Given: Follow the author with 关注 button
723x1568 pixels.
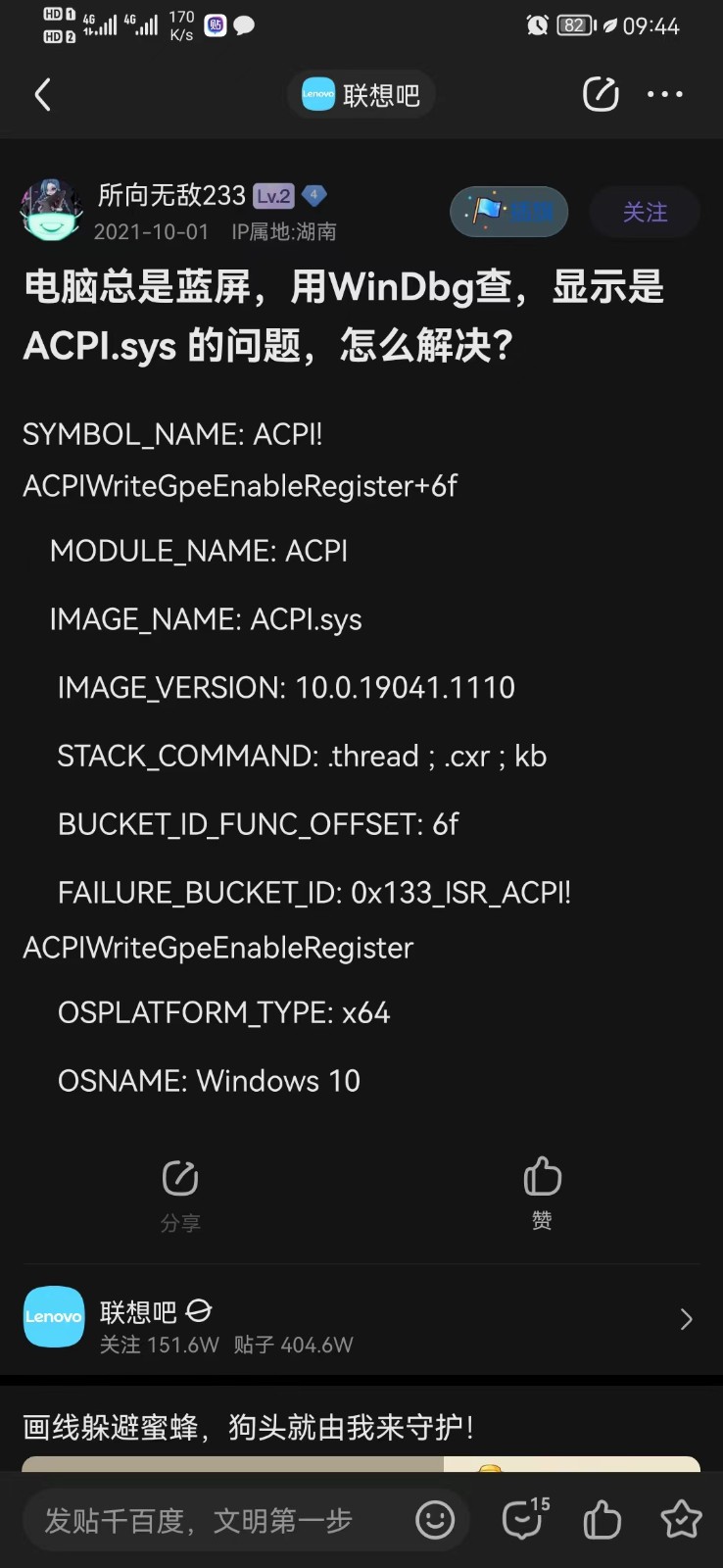Looking at the screenshot, I should click(645, 212).
